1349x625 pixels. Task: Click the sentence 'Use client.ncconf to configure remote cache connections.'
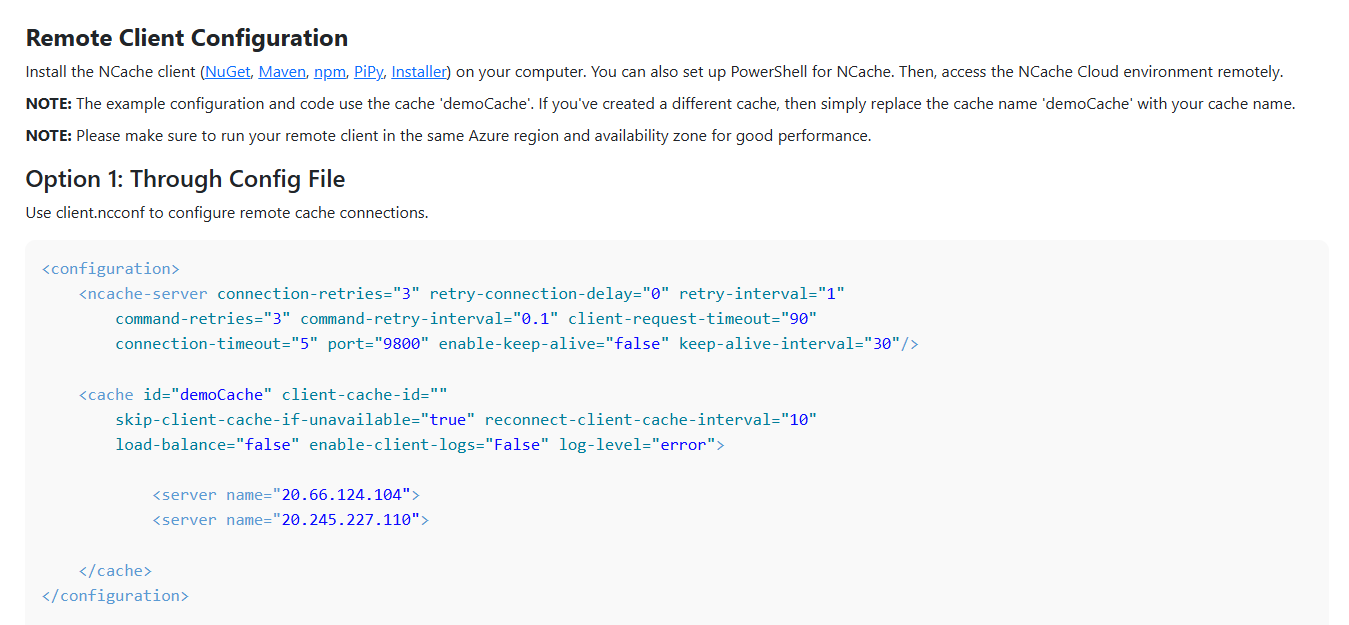coord(227,213)
